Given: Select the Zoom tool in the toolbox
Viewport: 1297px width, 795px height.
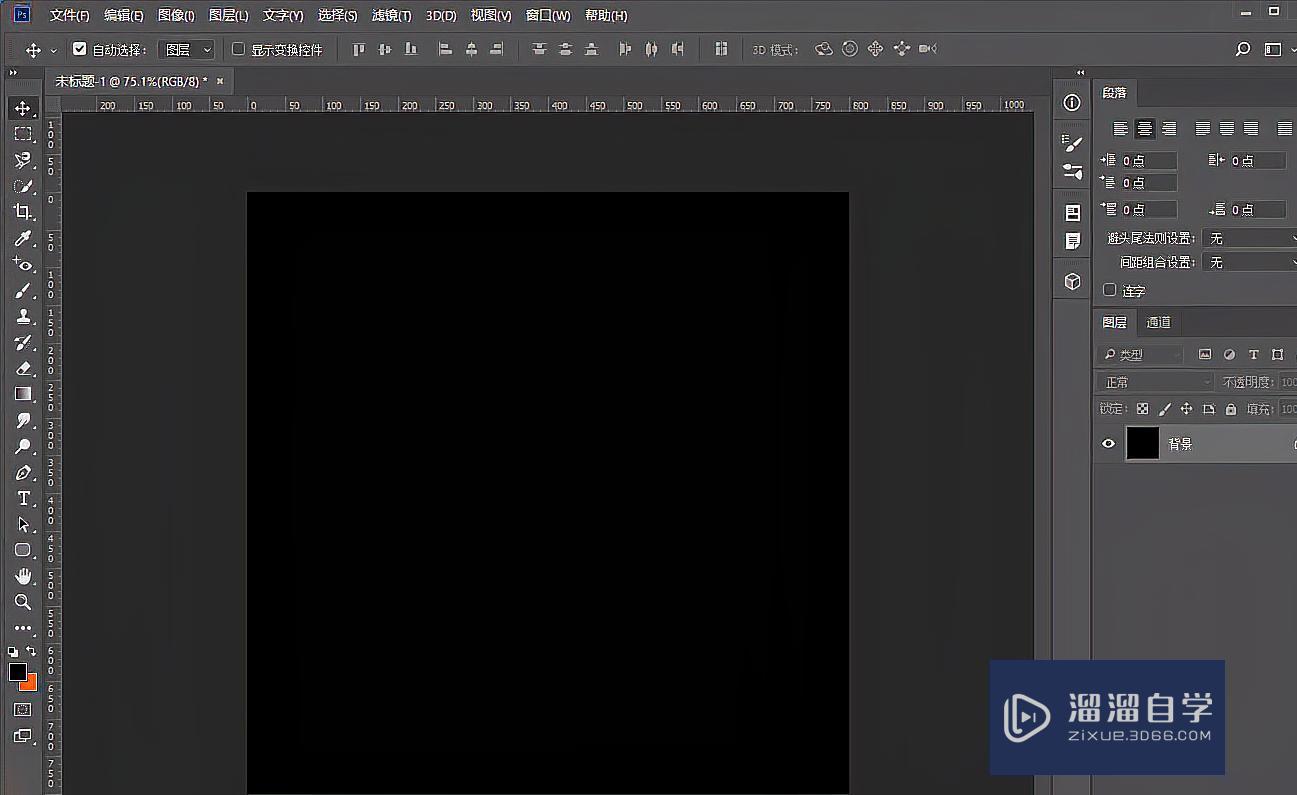Looking at the screenshot, I should [22, 602].
